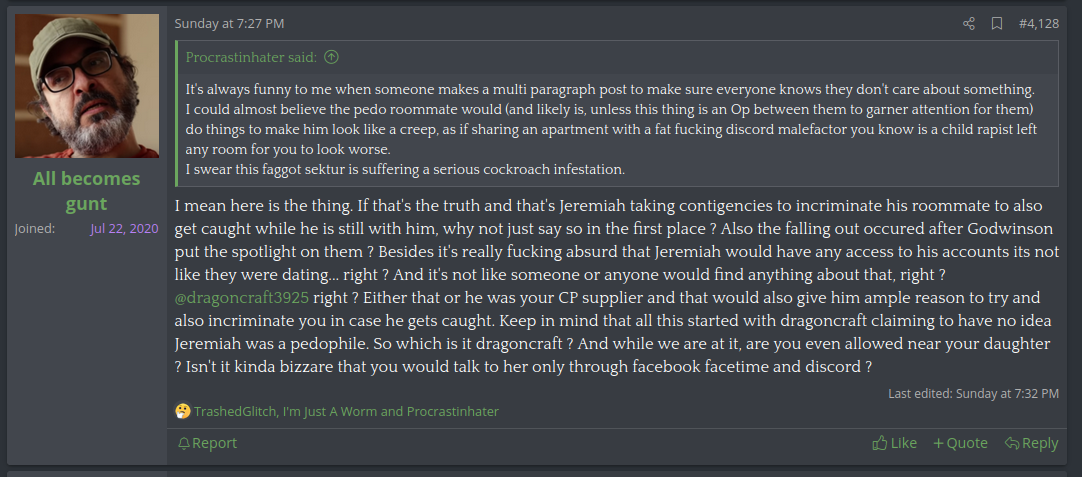Screen dimensions: 1082x477
Task: Click inside the quoted message block to expand it
Action: click(x=617, y=128)
